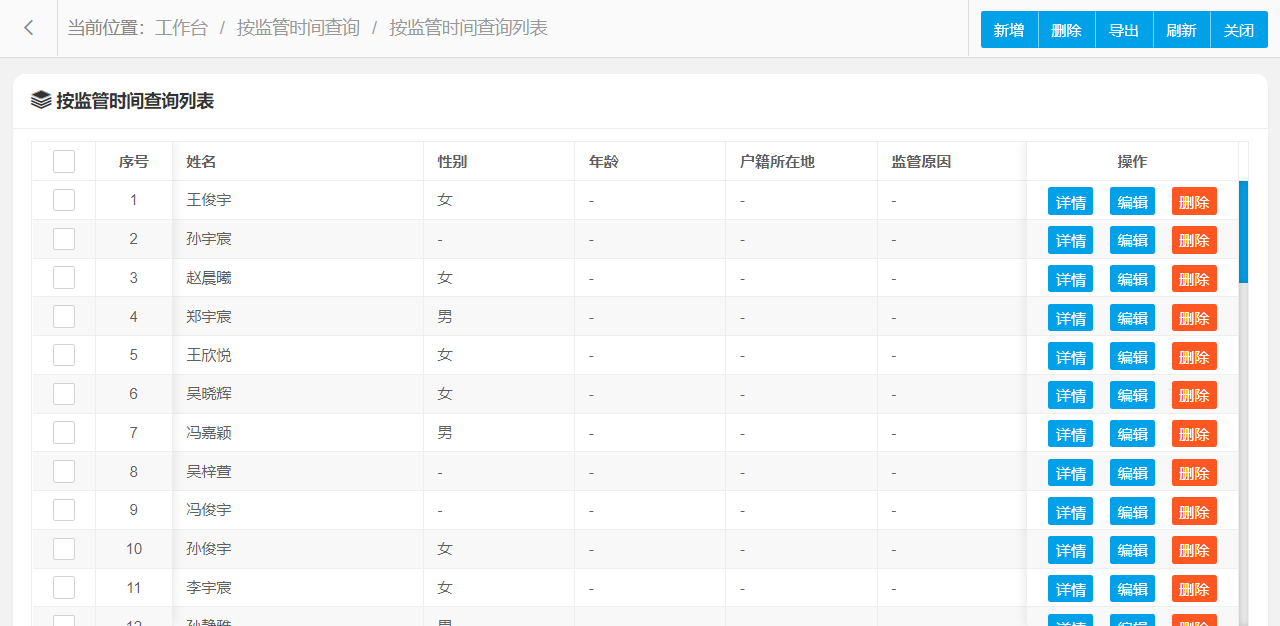
Task: Open 详情 for 王俊宇
Action: pyautogui.click(x=1070, y=201)
